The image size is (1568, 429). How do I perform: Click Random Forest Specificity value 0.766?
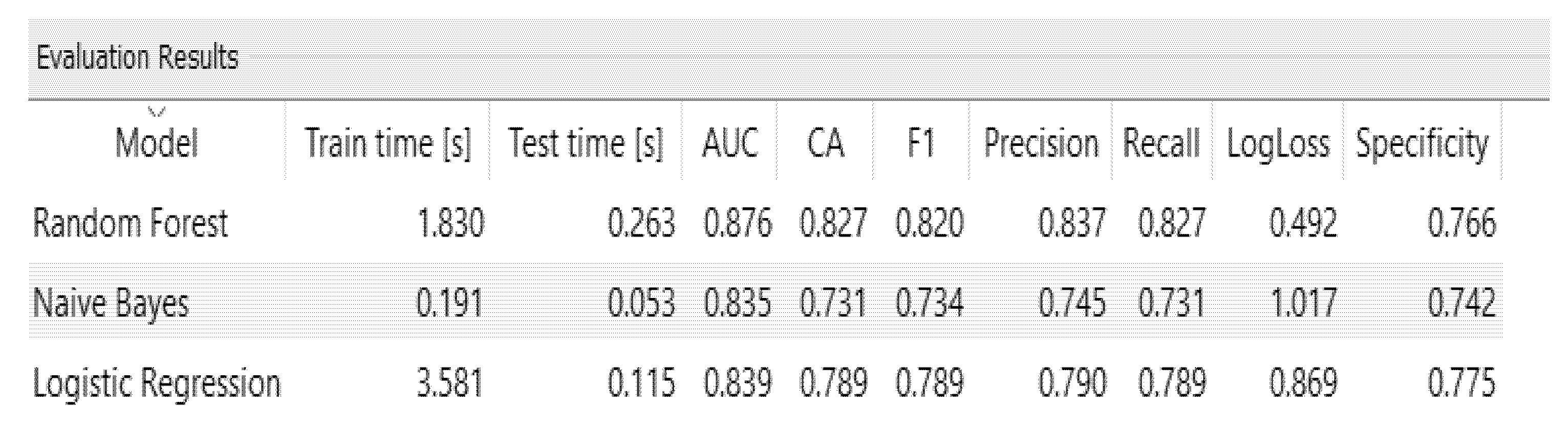point(1462,223)
